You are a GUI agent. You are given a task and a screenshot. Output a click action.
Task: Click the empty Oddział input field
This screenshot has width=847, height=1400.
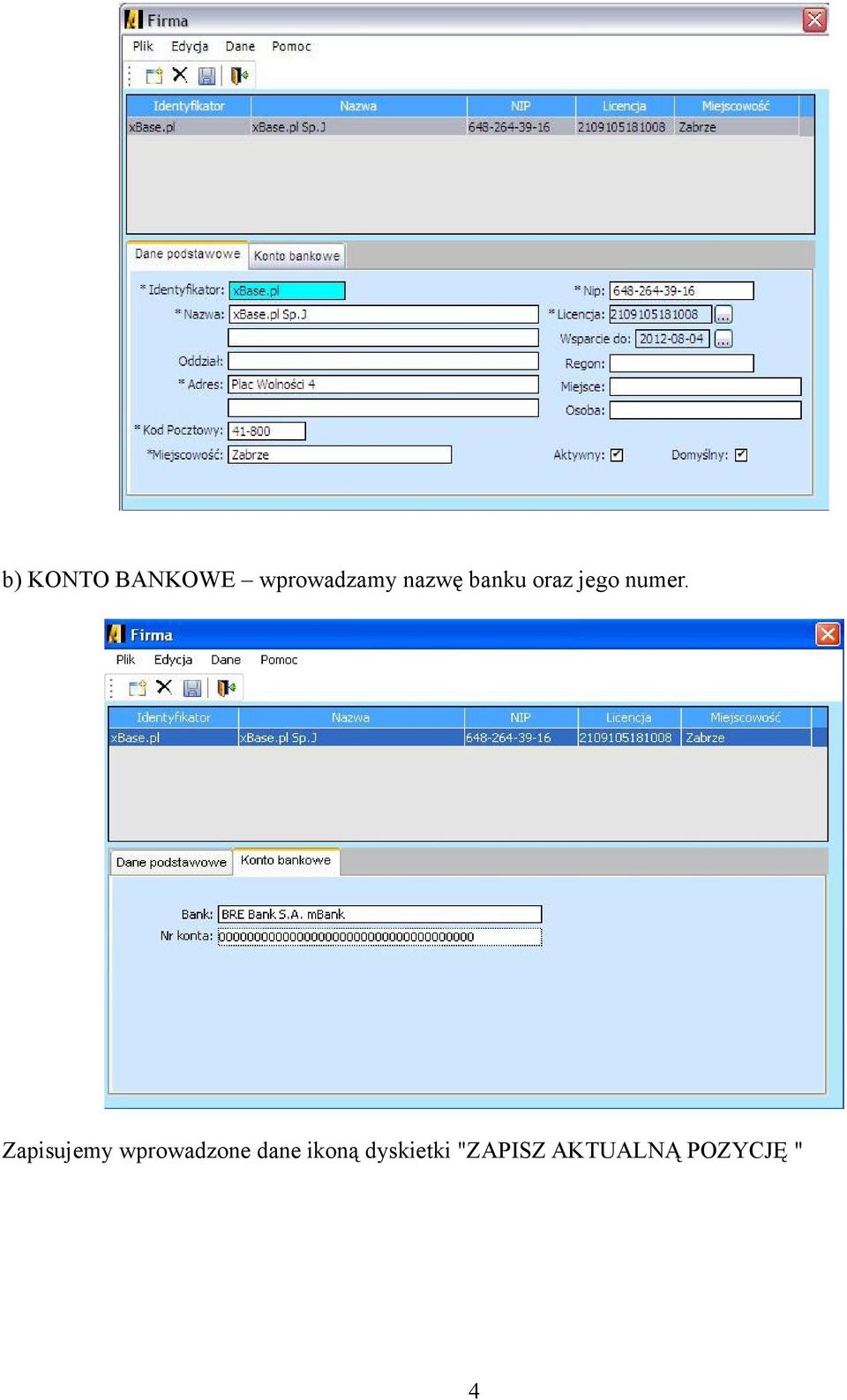point(383,361)
